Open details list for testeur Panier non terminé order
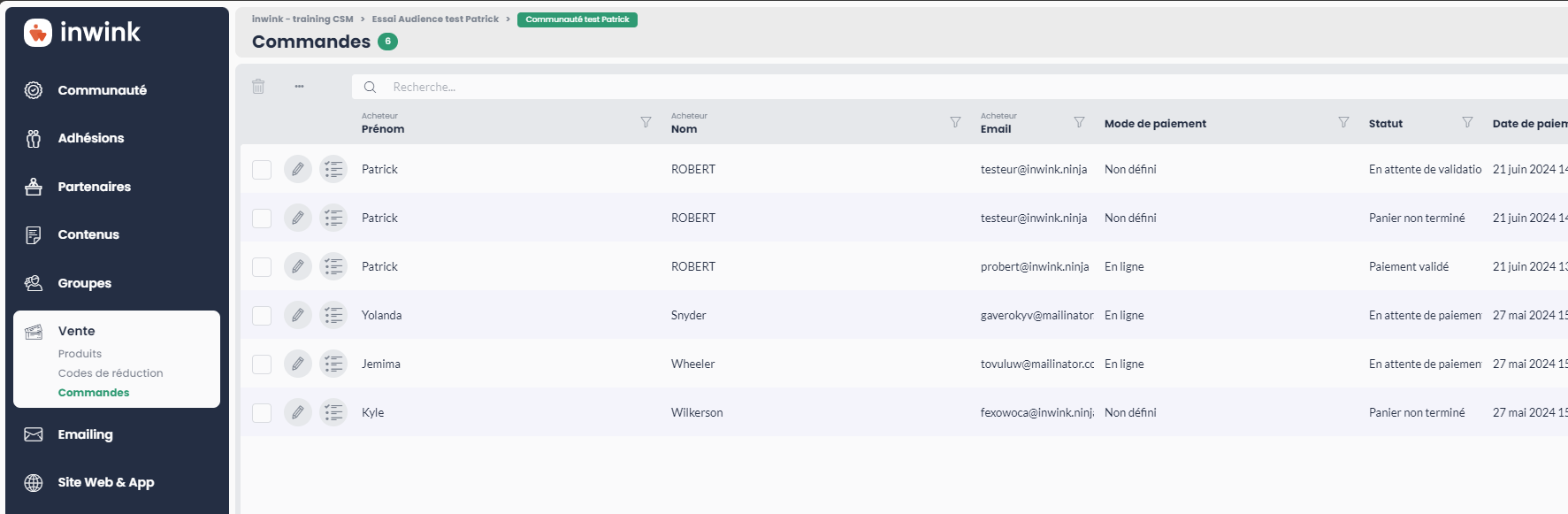 (333, 218)
